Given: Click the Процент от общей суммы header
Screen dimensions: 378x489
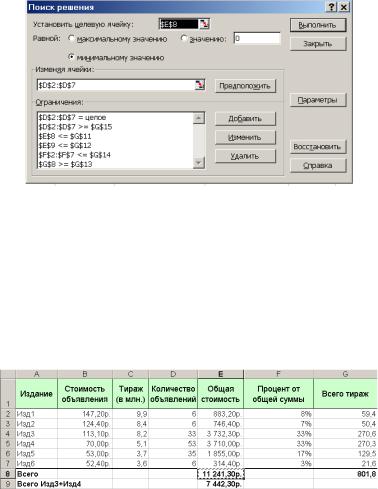Looking at the screenshot, I should tap(279, 394).
